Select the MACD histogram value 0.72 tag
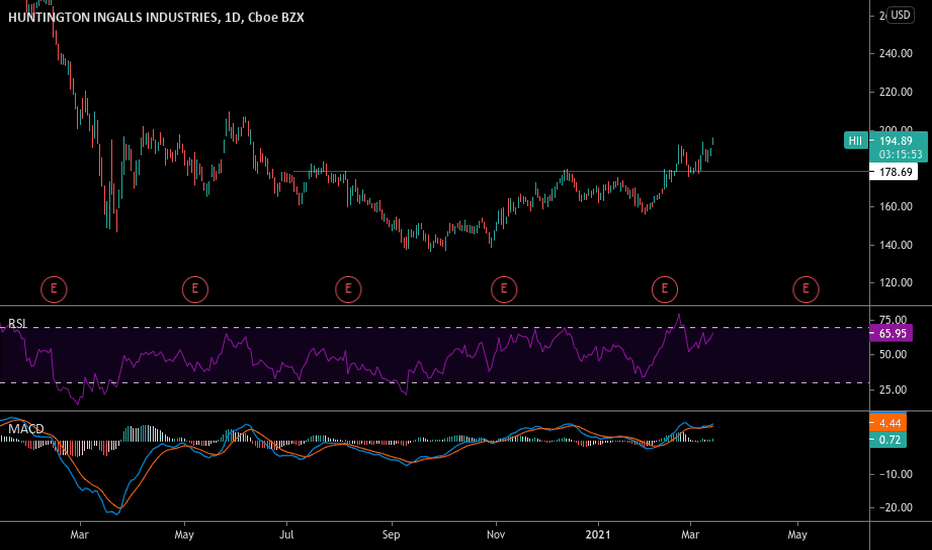Image resolution: width=932 pixels, height=550 pixels. (888, 440)
